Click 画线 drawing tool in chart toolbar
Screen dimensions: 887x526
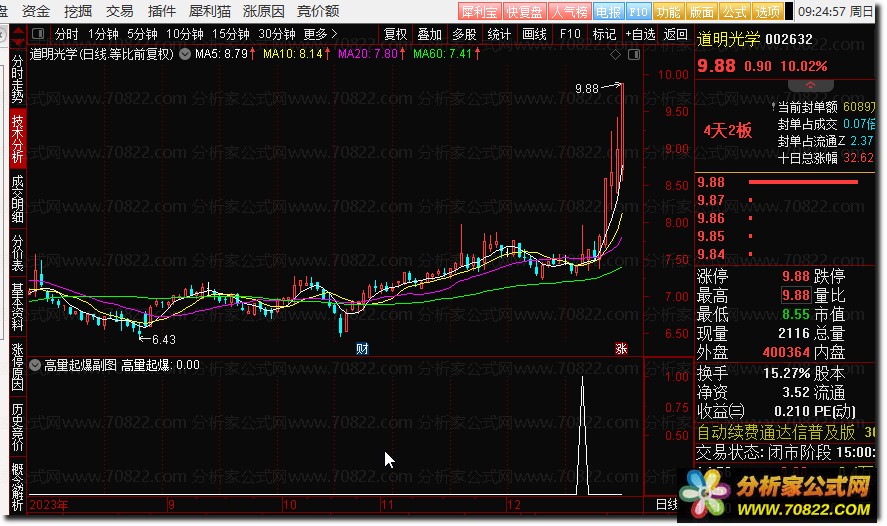coord(534,34)
